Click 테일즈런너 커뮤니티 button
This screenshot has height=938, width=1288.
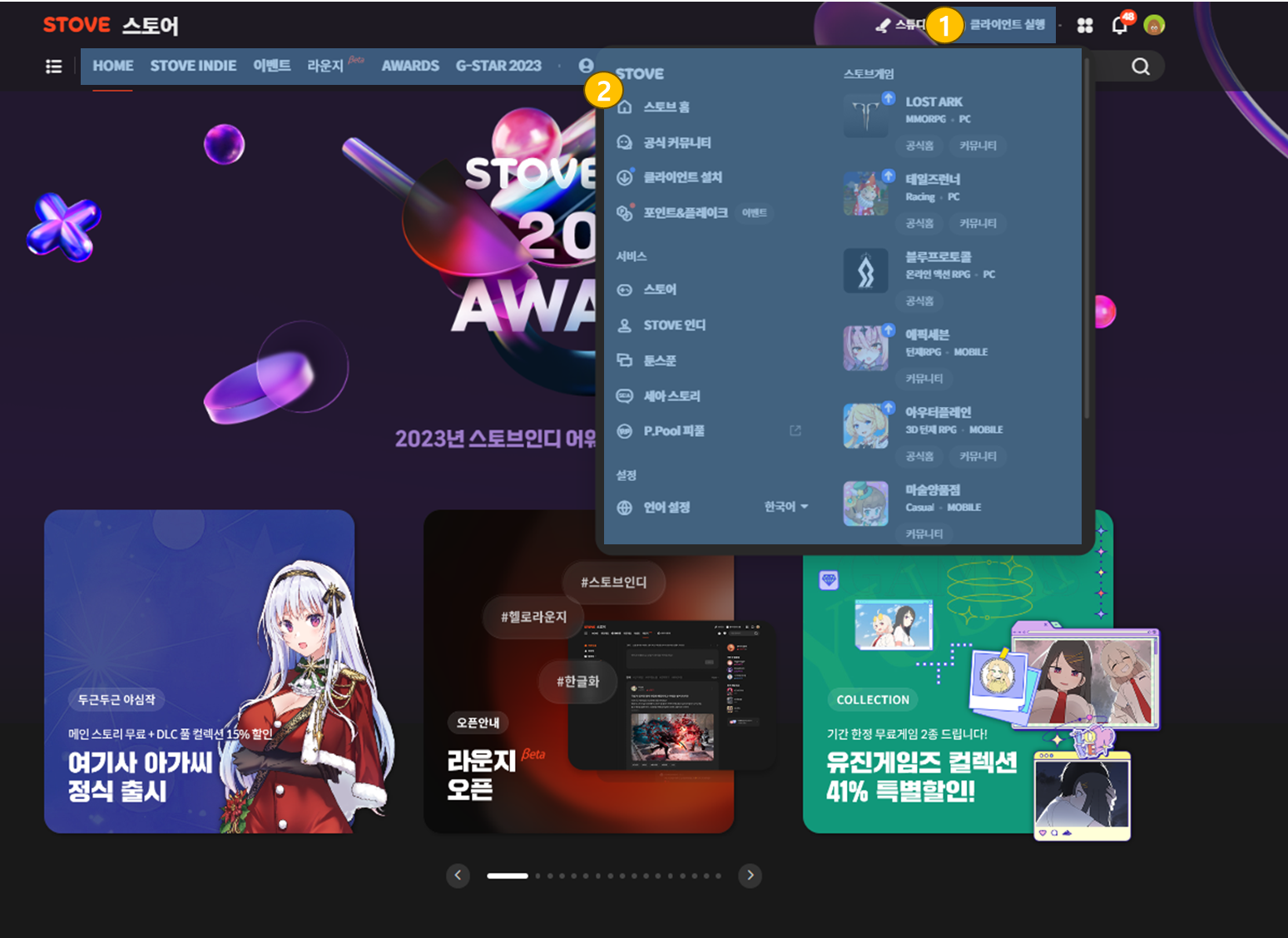pyautogui.click(x=978, y=223)
